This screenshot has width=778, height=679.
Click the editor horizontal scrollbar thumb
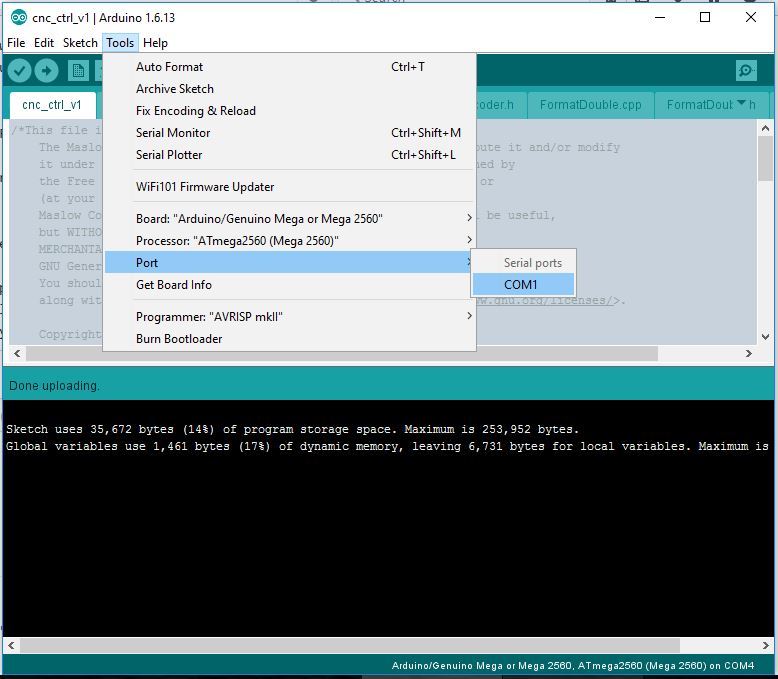(x=342, y=353)
